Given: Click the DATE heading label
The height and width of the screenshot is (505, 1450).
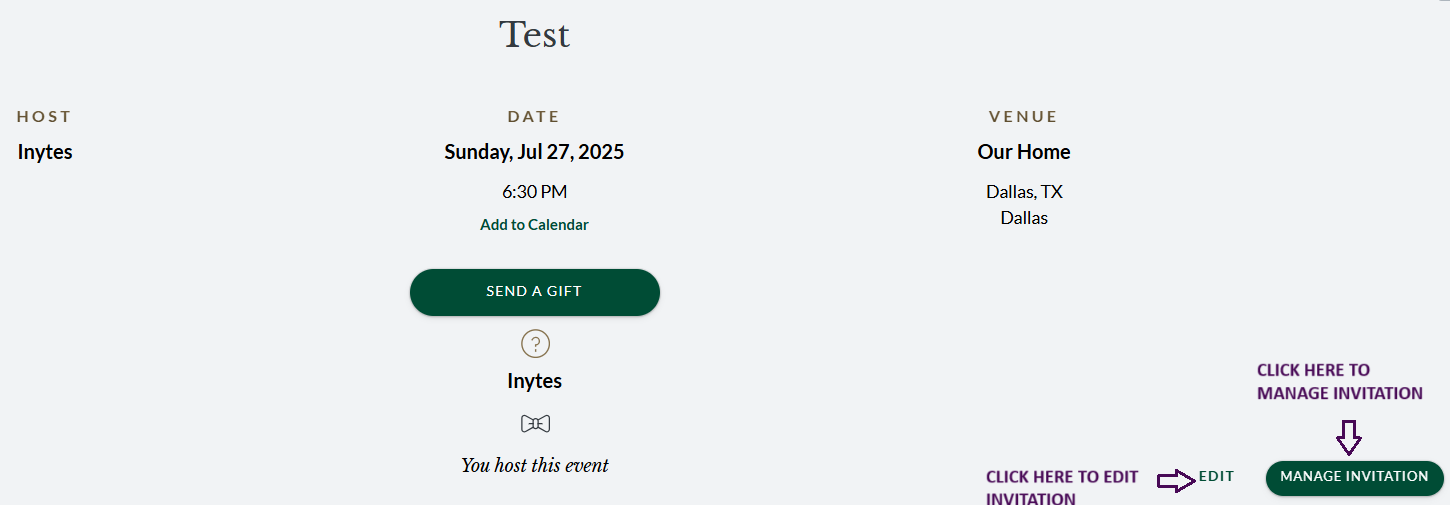Looking at the screenshot, I should 534,117.
